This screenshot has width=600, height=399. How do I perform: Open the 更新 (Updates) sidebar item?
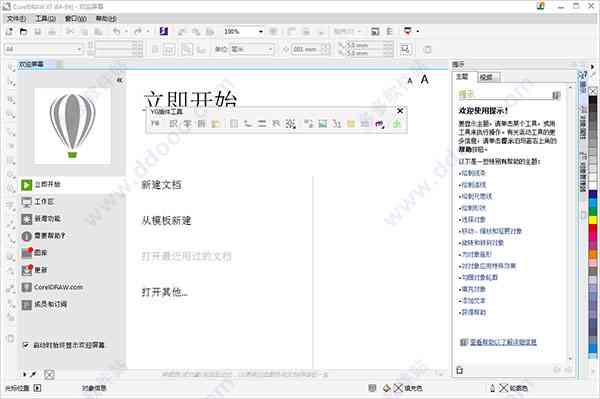[72, 270]
